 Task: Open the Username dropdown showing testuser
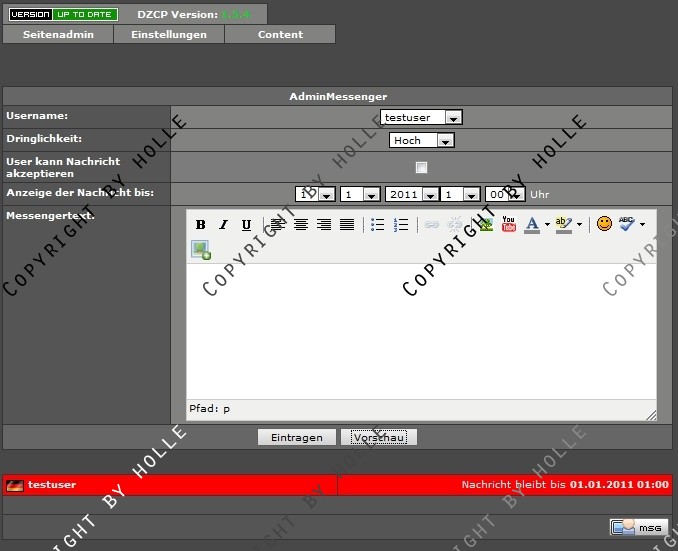click(x=421, y=117)
